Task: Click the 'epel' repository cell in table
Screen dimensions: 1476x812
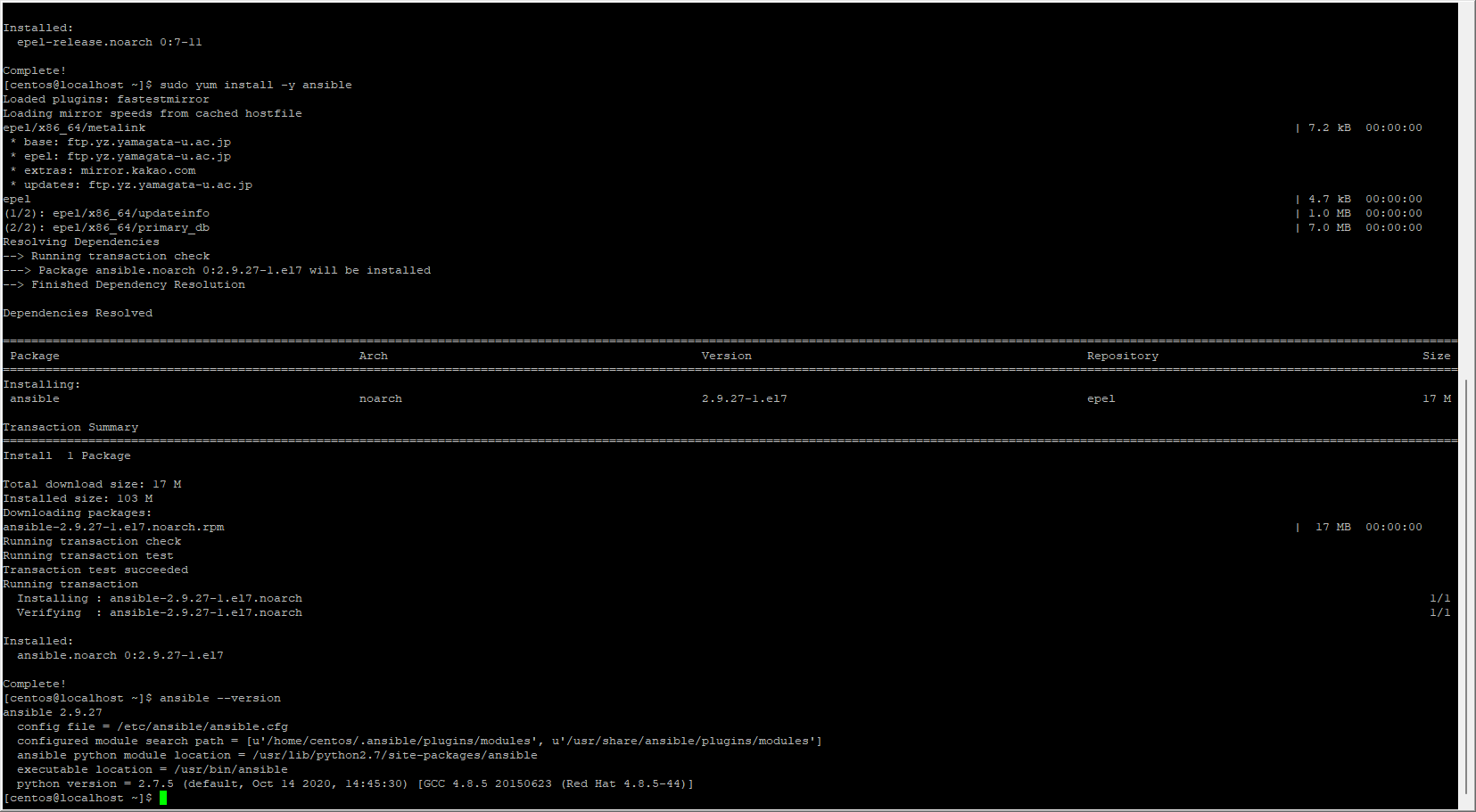Action: [1101, 398]
